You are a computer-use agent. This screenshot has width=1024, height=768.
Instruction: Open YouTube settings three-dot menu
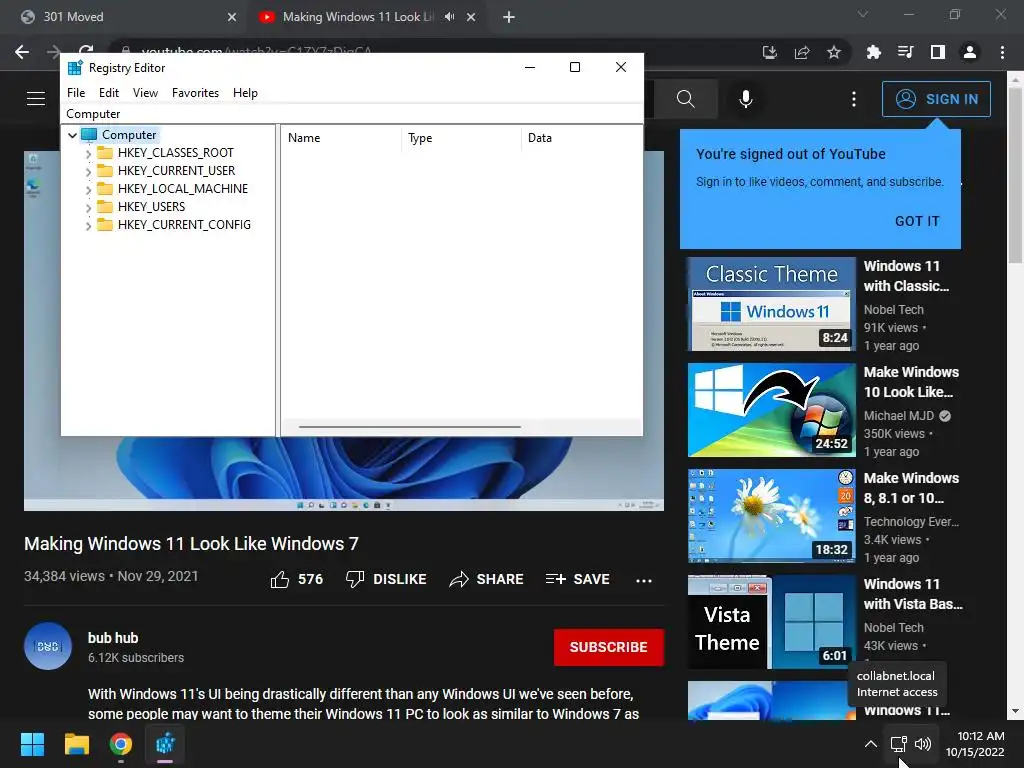(854, 99)
